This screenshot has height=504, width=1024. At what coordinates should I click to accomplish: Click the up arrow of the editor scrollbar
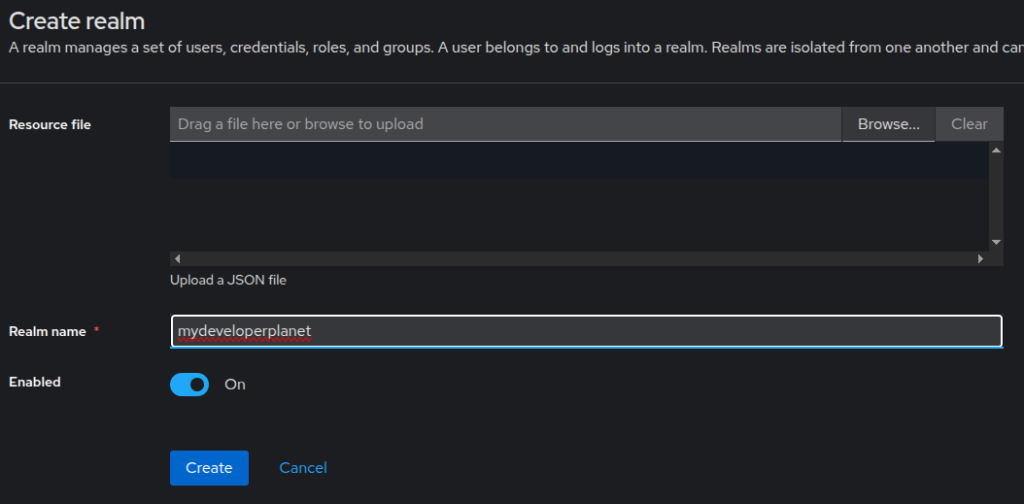(996, 151)
